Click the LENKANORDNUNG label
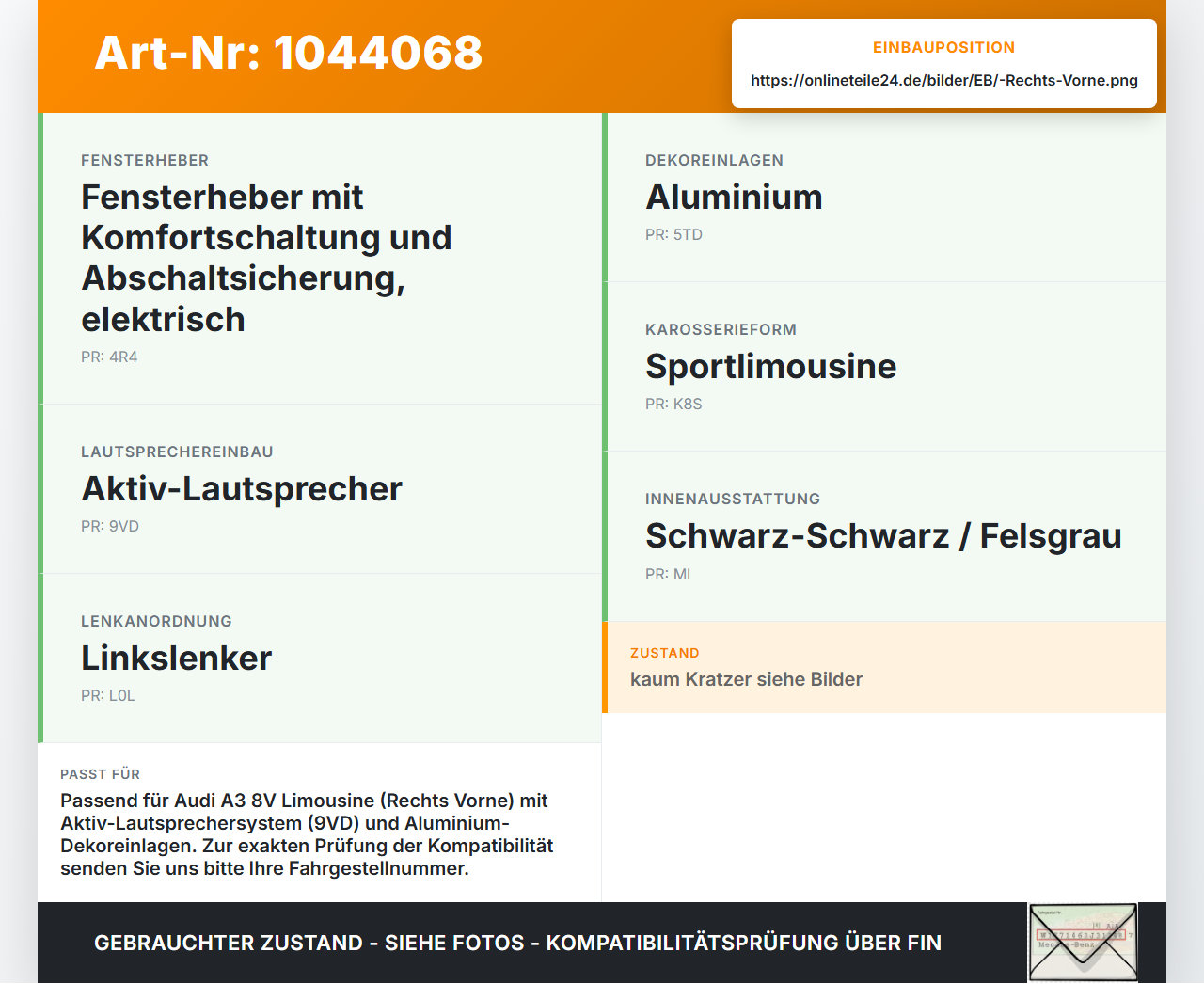Image resolution: width=1204 pixels, height=984 pixels. tap(156, 621)
